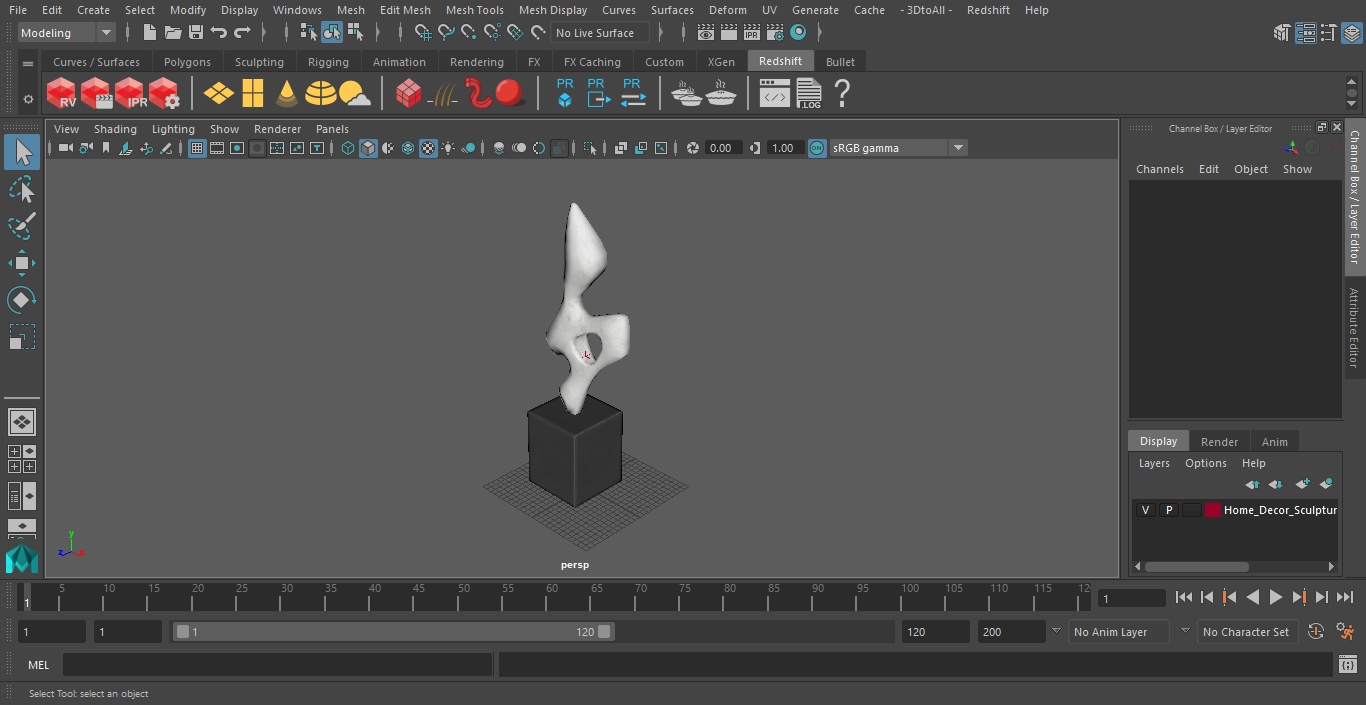The width and height of the screenshot is (1366, 705).
Task: Open the Anim layer tab
Action: 1274,441
